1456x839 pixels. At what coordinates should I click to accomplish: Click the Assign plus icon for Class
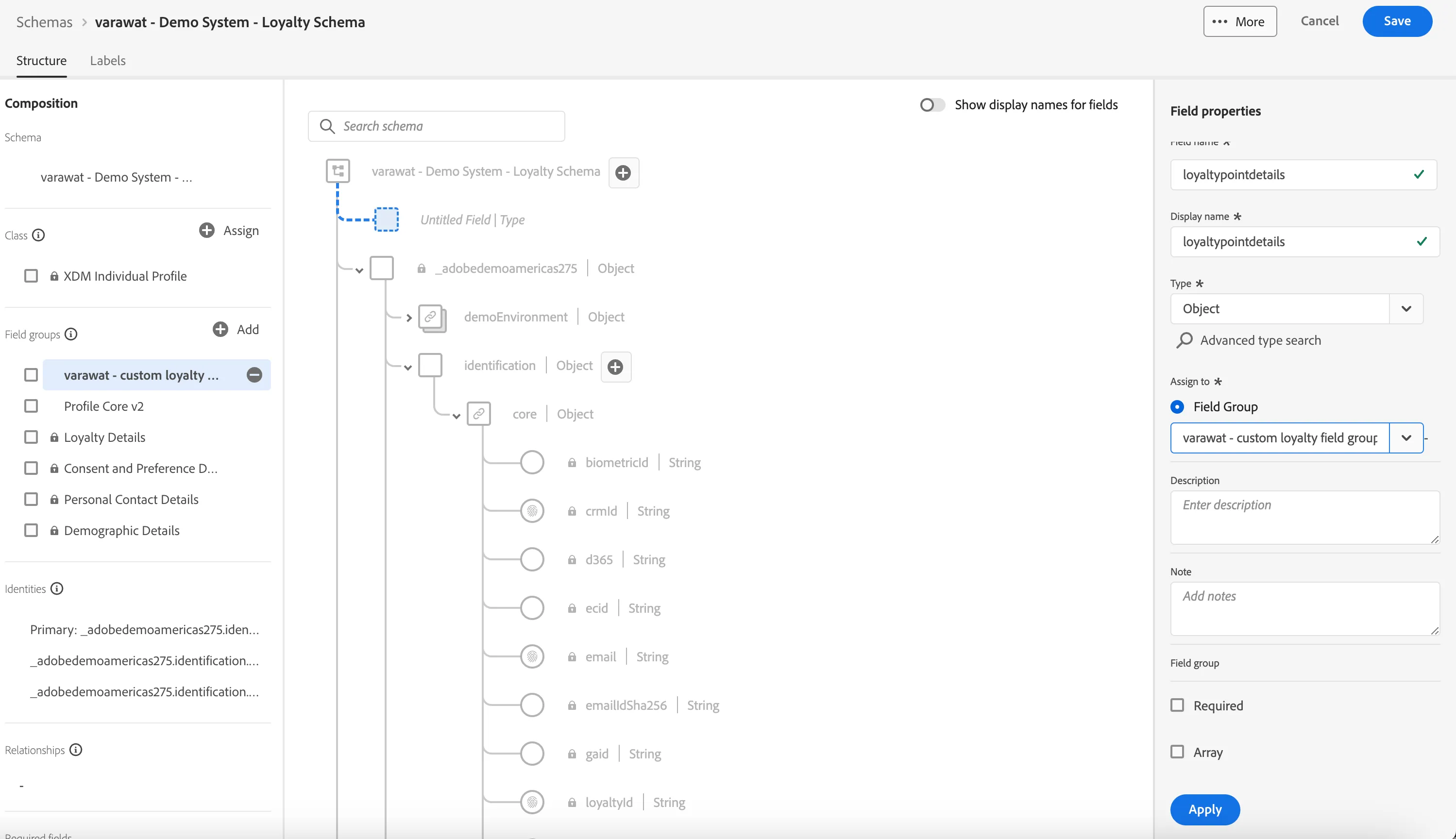coord(206,230)
